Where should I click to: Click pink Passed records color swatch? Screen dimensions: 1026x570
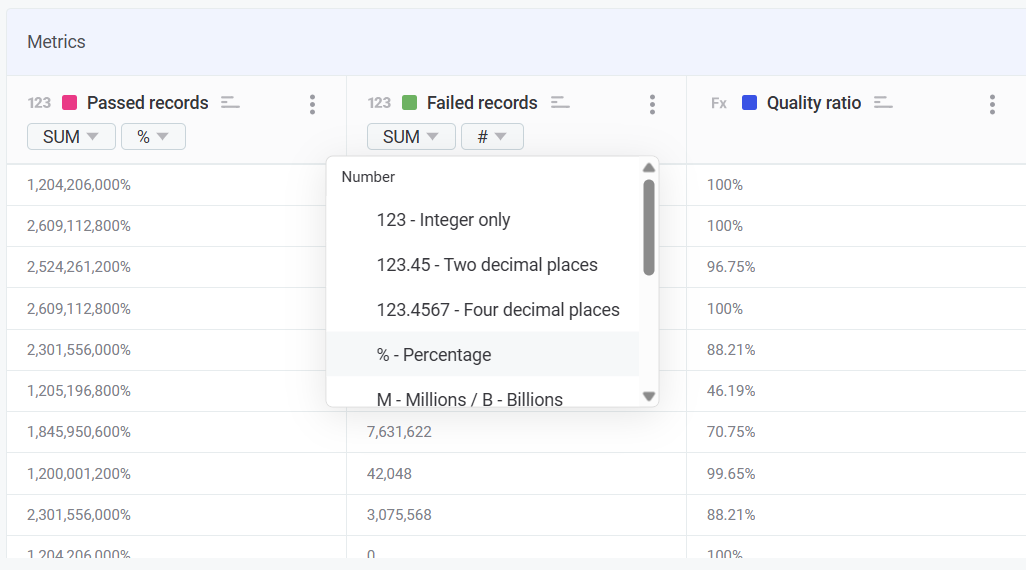click(70, 103)
